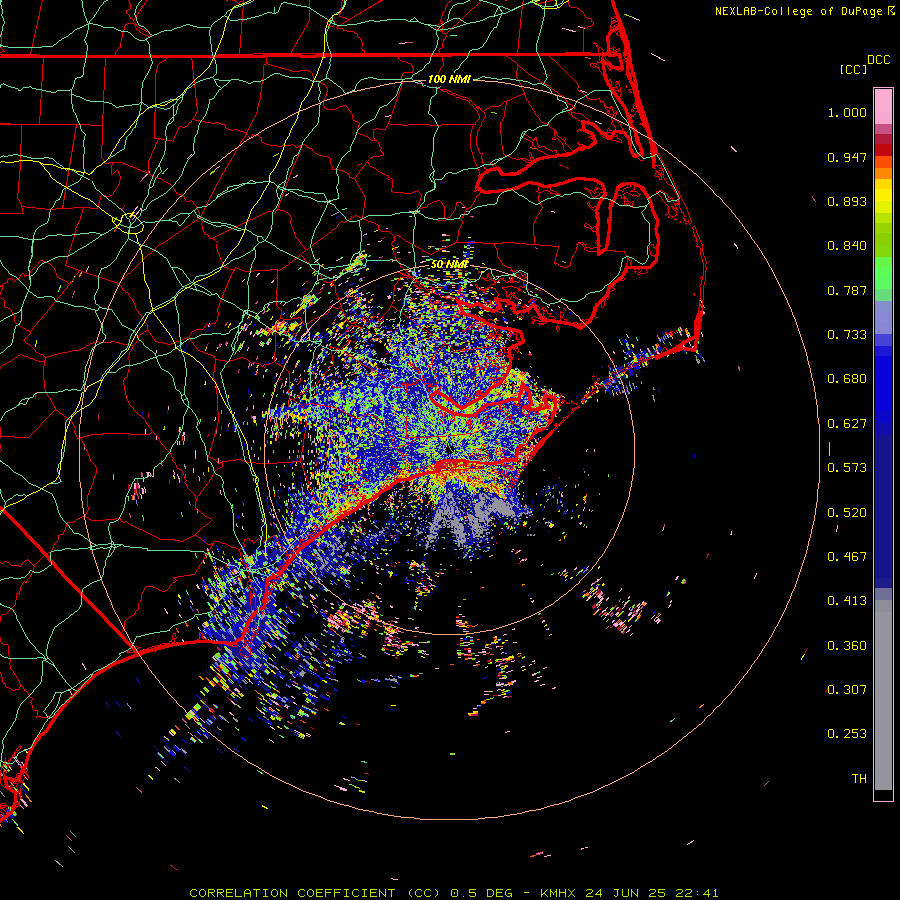This screenshot has width=900, height=900.
Task: Click the 0.627 scale value
Action: 847,424
